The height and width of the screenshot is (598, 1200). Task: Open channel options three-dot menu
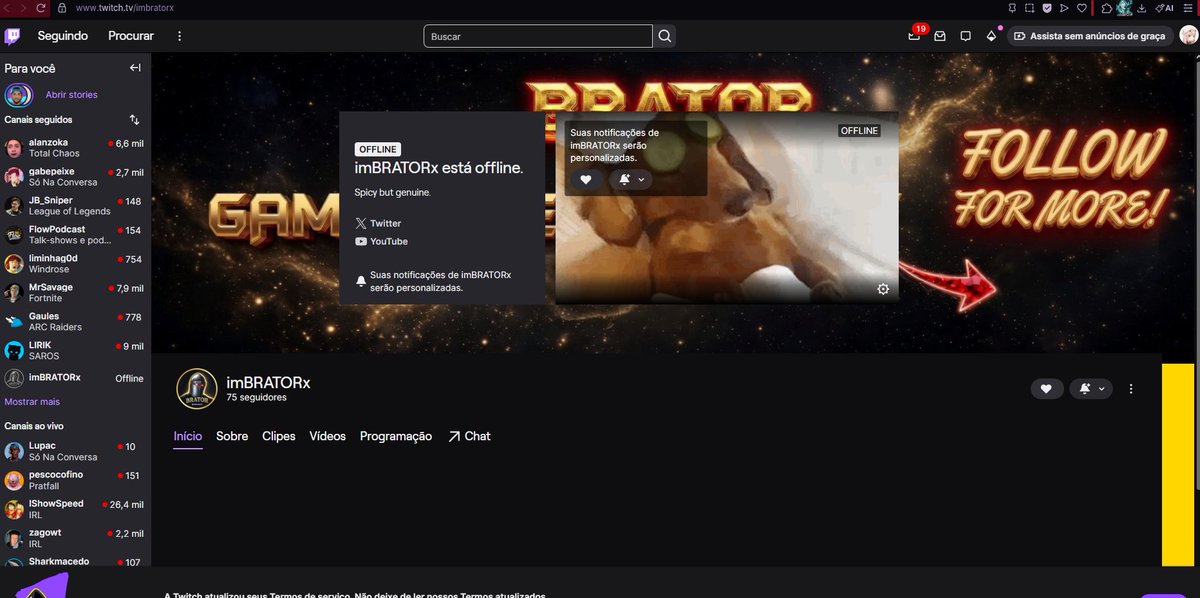[x=1131, y=389]
